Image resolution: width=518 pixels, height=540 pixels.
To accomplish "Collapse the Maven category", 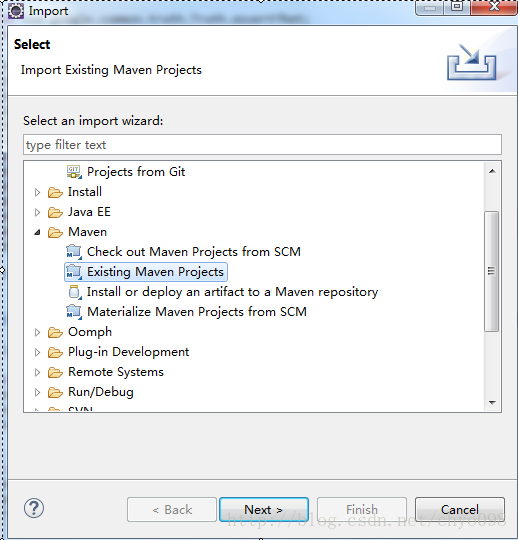I will click(37, 232).
